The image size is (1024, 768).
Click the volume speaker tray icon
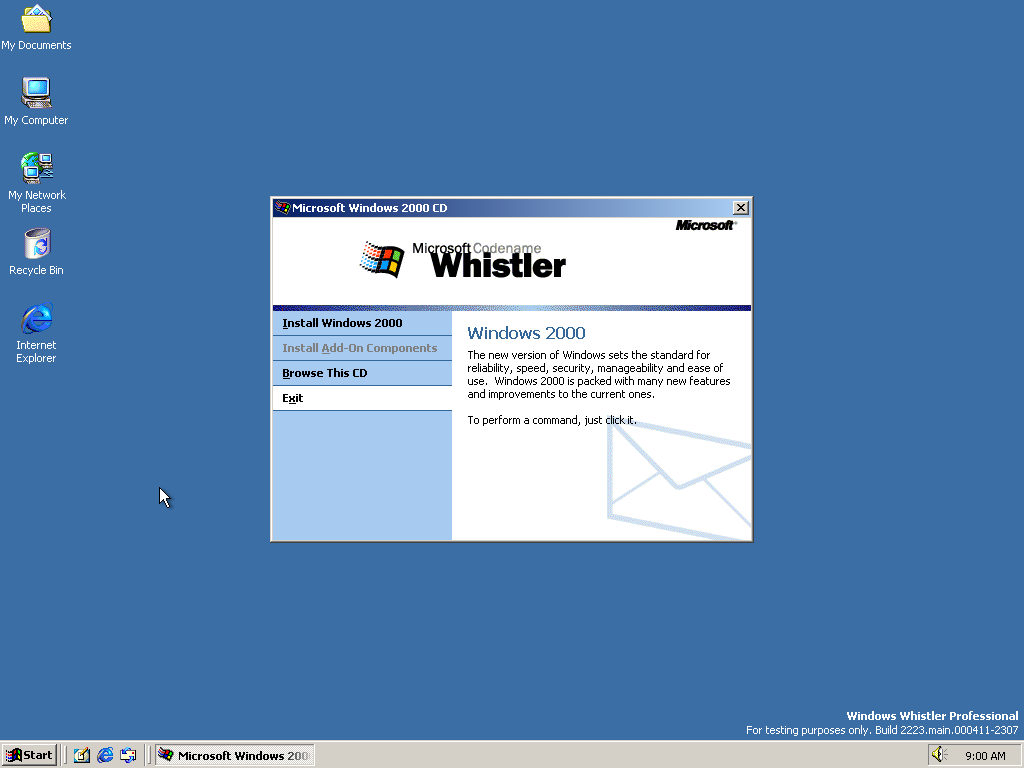pyautogui.click(x=938, y=755)
